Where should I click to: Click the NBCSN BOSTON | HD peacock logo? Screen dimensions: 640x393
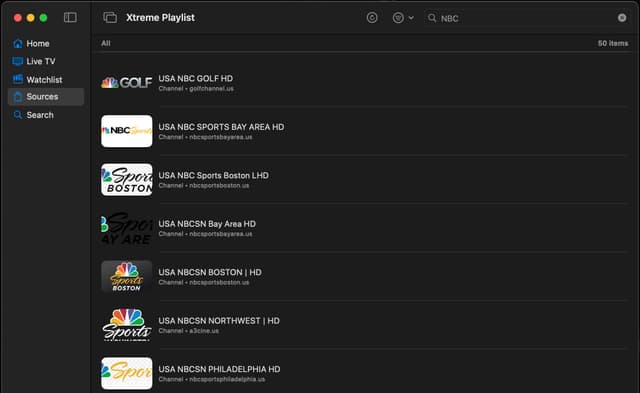click(x=127, y=276)
